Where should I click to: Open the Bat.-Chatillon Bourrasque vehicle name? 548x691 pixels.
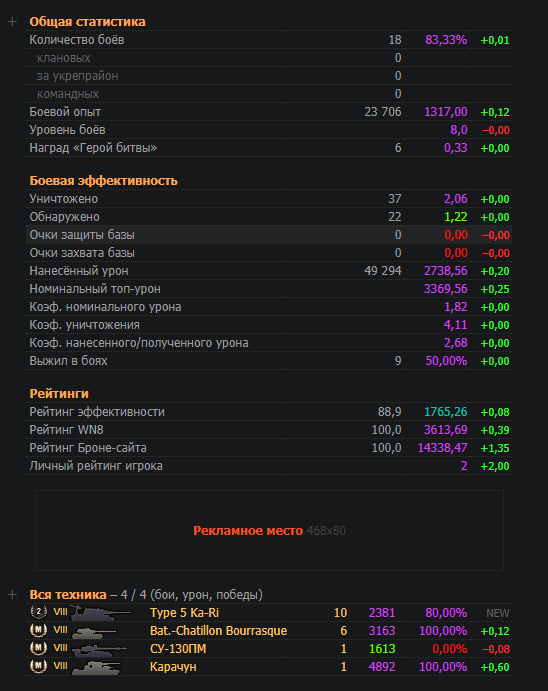pyautogui.click(x=218, y=631)
